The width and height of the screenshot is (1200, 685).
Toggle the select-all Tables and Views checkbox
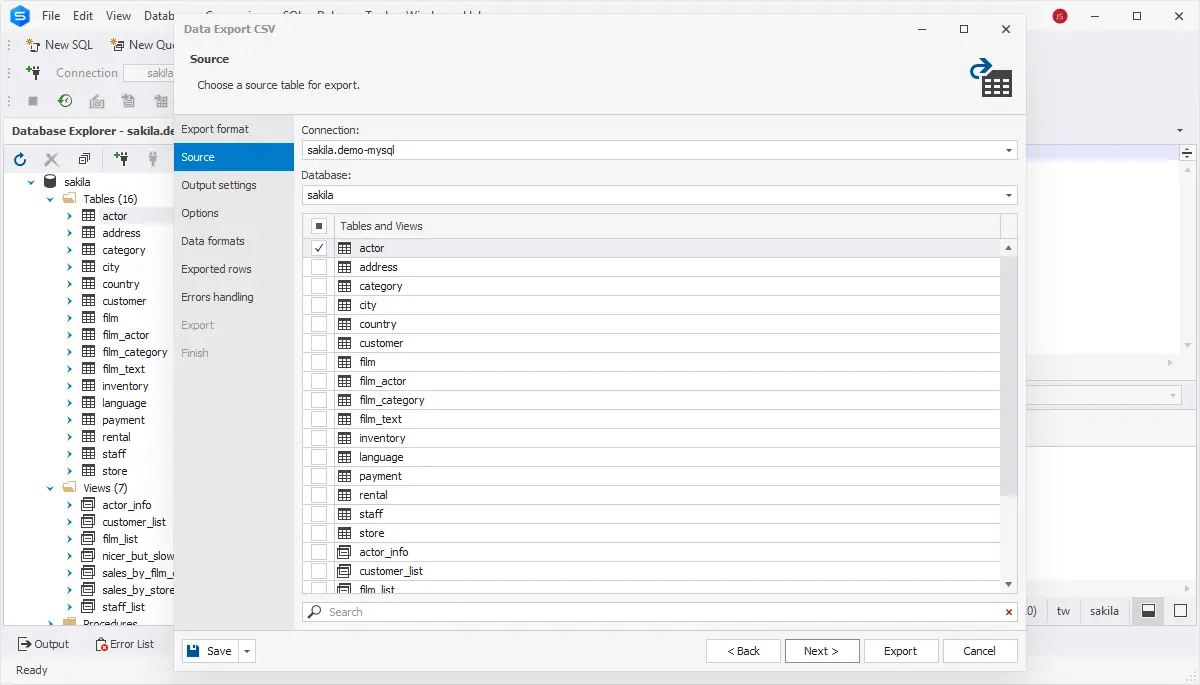319,226
